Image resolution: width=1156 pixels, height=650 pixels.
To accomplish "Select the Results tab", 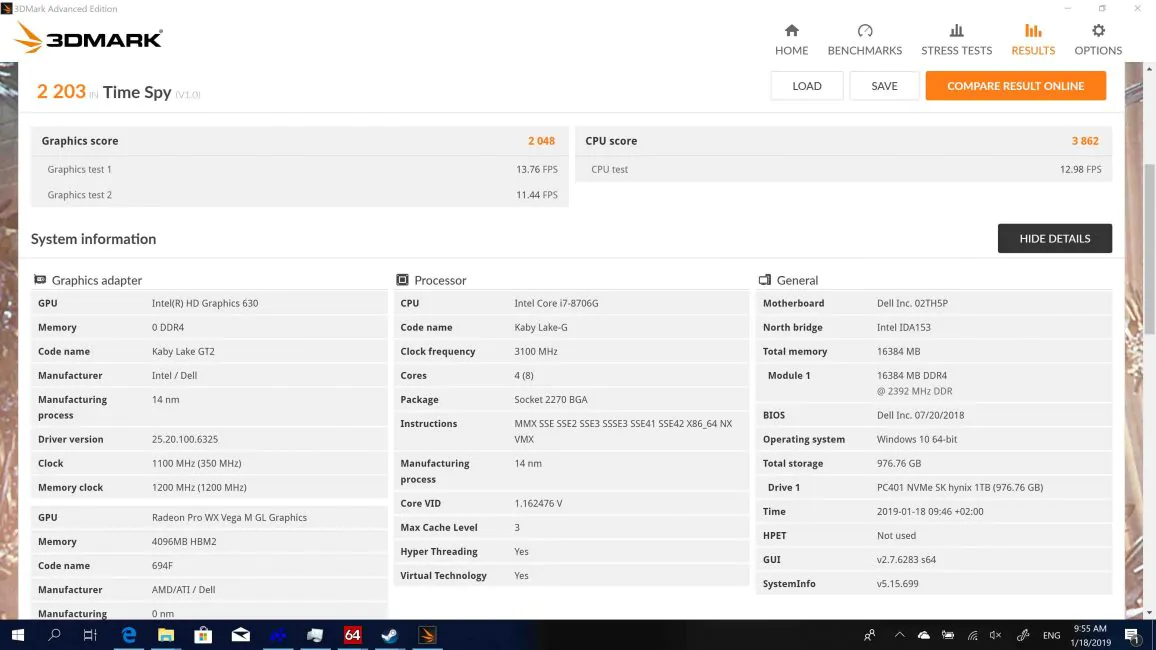I will 1033,39.
